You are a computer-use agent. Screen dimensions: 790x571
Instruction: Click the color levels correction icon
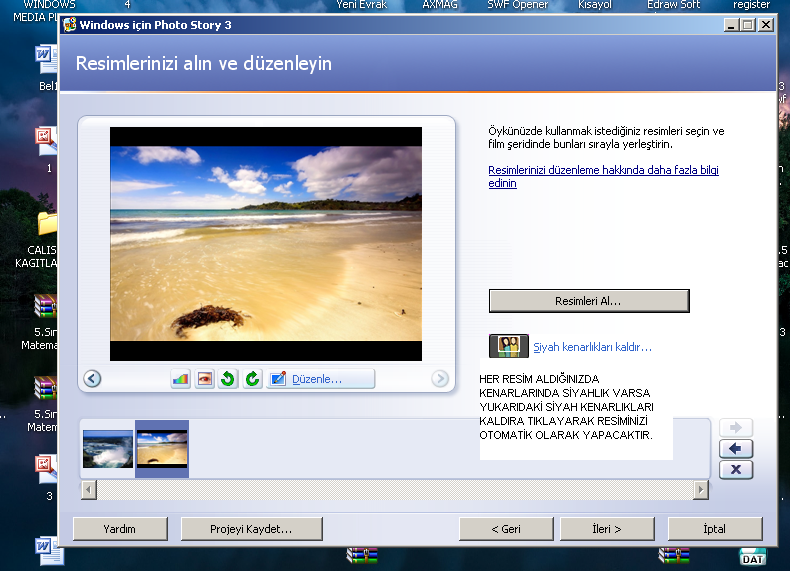pos(180,379)
